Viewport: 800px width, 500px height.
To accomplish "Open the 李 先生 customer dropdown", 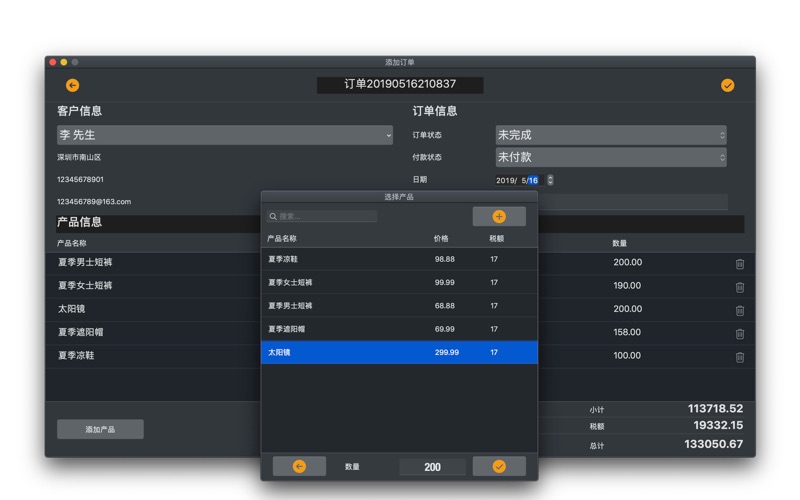I will pyautogui.click(x=225, y=135).
